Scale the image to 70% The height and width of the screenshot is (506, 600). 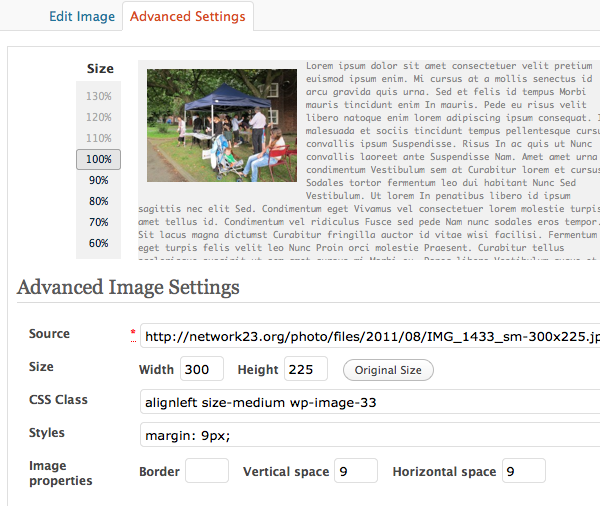click(98, 222)
